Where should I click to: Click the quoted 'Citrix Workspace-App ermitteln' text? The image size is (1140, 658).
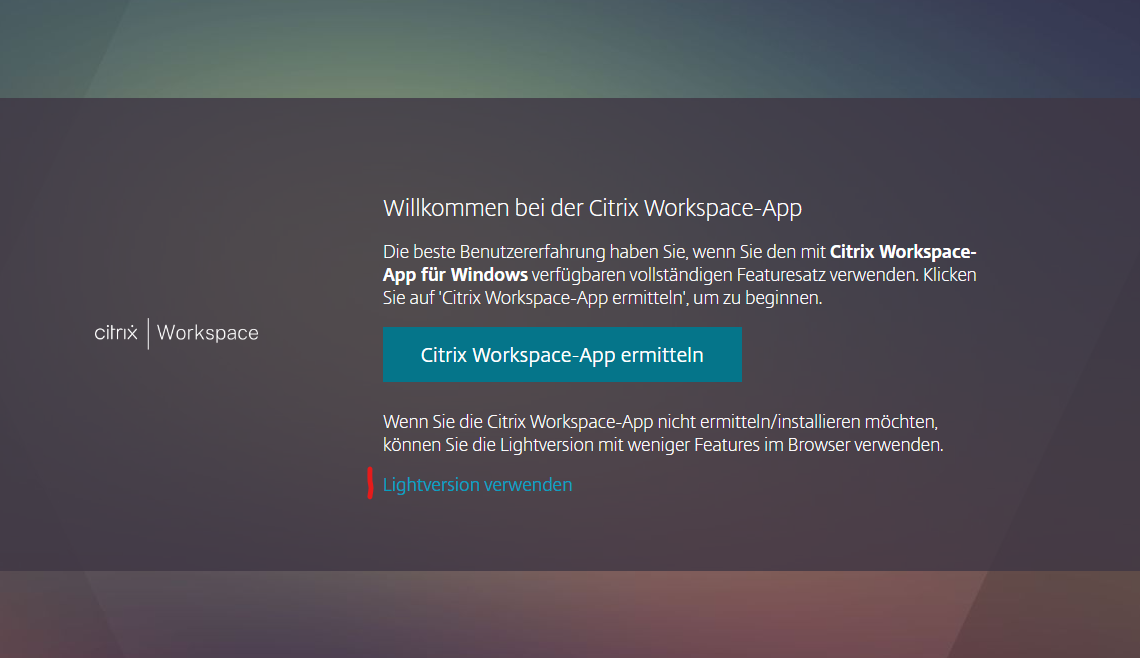pos(563,298)
